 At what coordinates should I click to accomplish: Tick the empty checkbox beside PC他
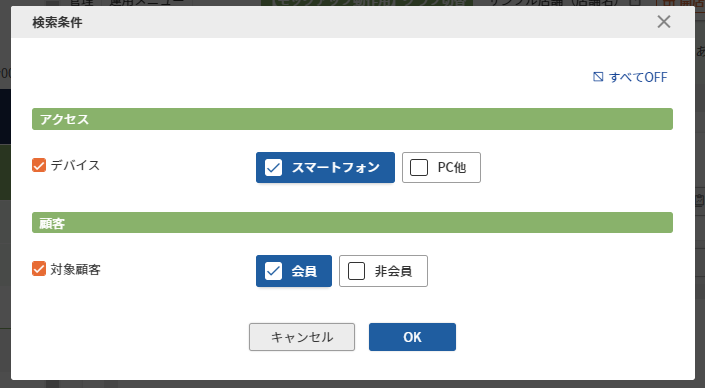pyautogui.click(x=419, y=168)
